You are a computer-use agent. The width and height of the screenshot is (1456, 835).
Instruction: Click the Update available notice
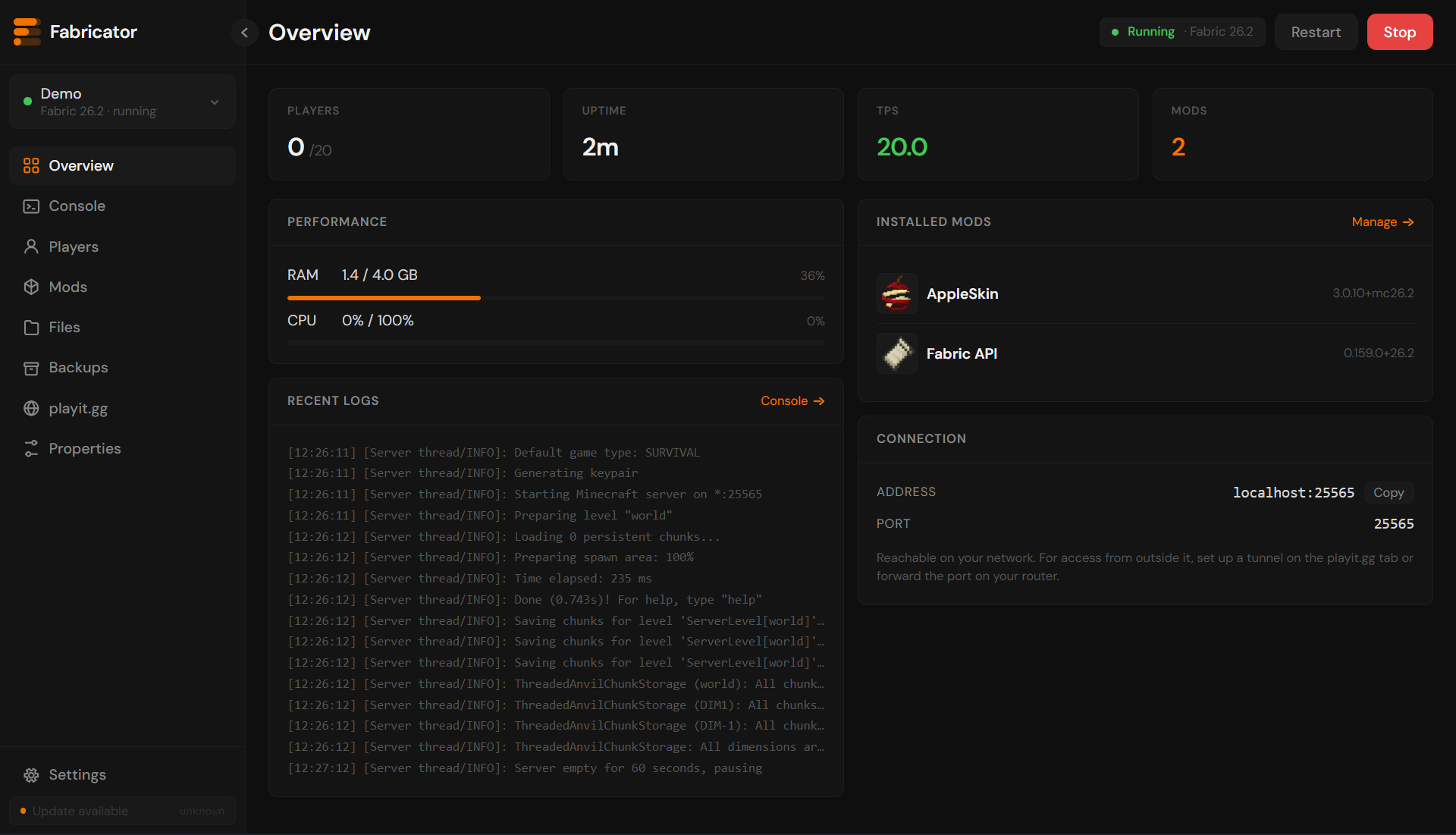pos(122,811)
